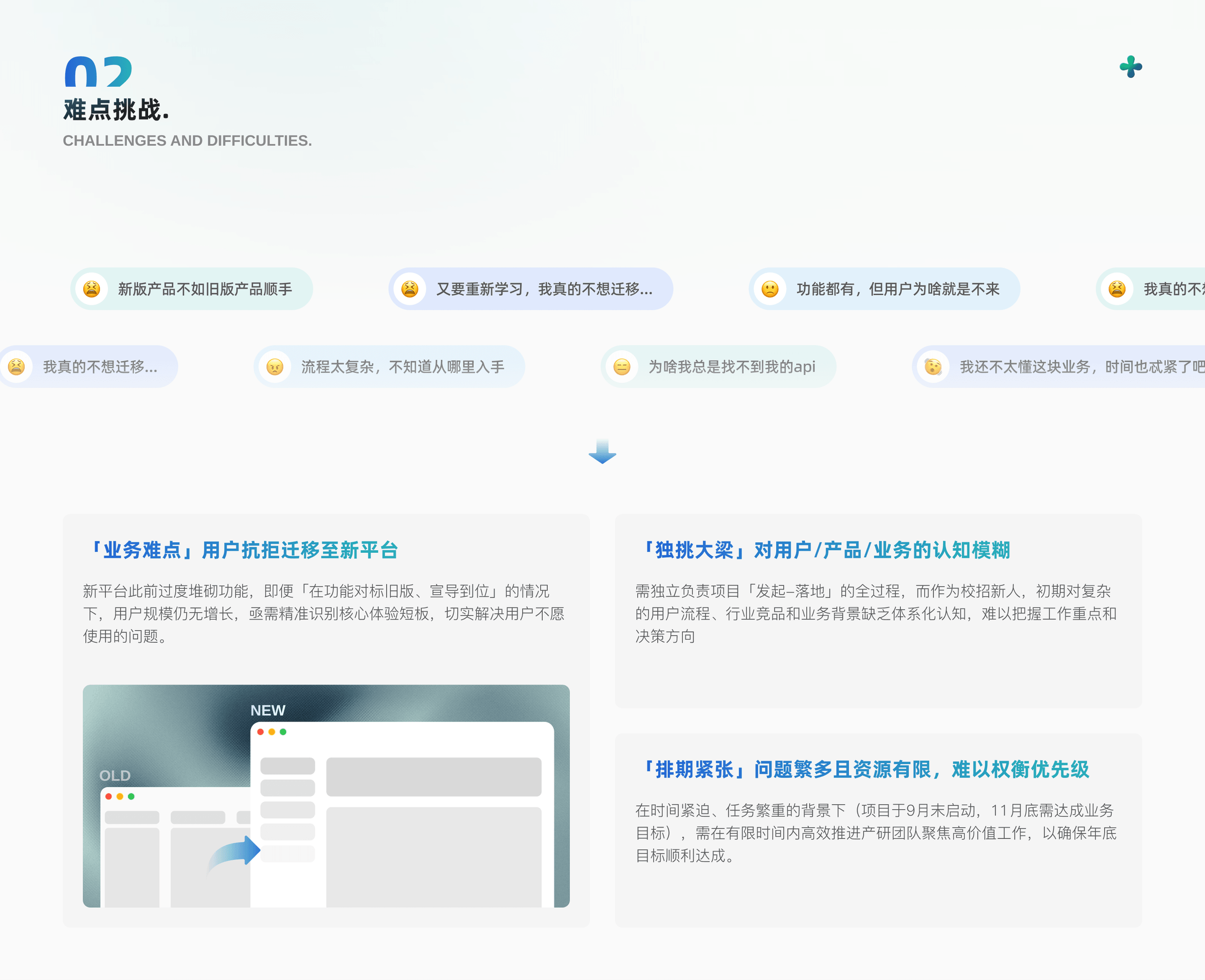Click the yellow dot on the OLD window
The width and height of the screenshot is (1205, 980).
pyautogui.click(x=119, y=797)
